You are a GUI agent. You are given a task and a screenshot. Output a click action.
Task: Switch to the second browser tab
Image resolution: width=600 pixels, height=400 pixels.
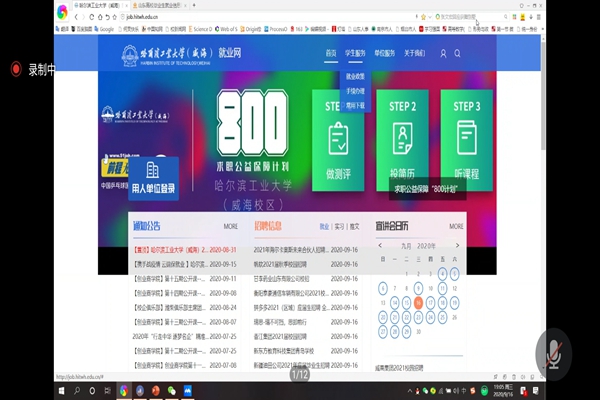(158, 5)
